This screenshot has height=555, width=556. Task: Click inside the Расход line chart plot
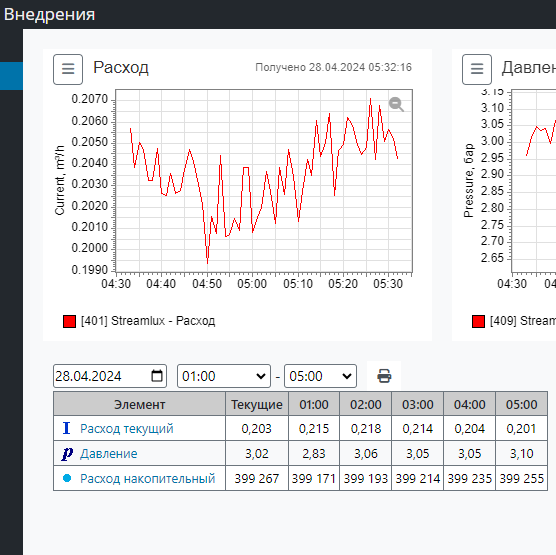tap(264, 181)
